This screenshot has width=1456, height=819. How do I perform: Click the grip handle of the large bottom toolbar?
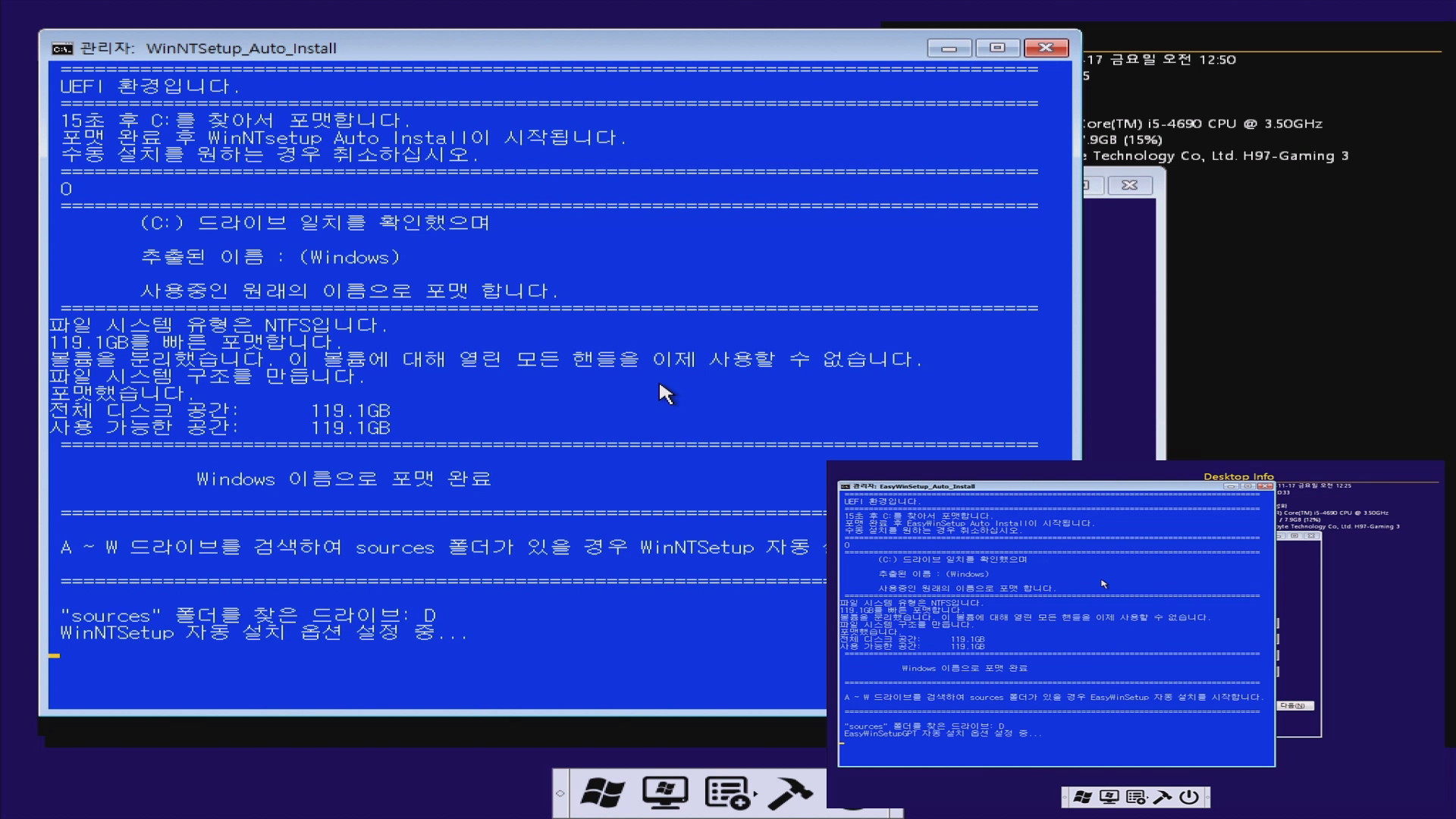pos(560,793)
